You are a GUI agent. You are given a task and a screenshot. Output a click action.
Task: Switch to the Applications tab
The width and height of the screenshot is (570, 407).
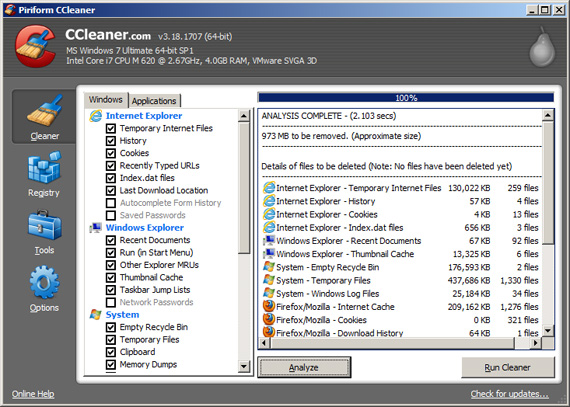tap(154, 101)
